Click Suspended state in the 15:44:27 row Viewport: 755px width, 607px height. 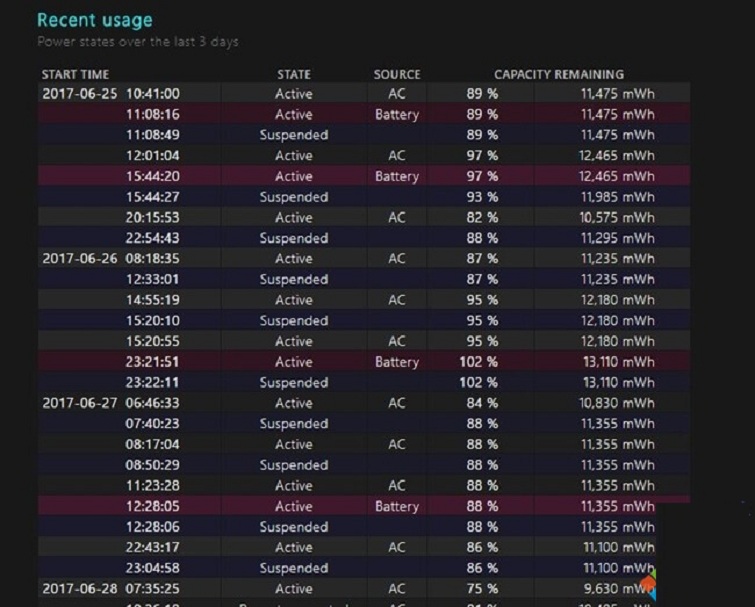tap(294, 197)
